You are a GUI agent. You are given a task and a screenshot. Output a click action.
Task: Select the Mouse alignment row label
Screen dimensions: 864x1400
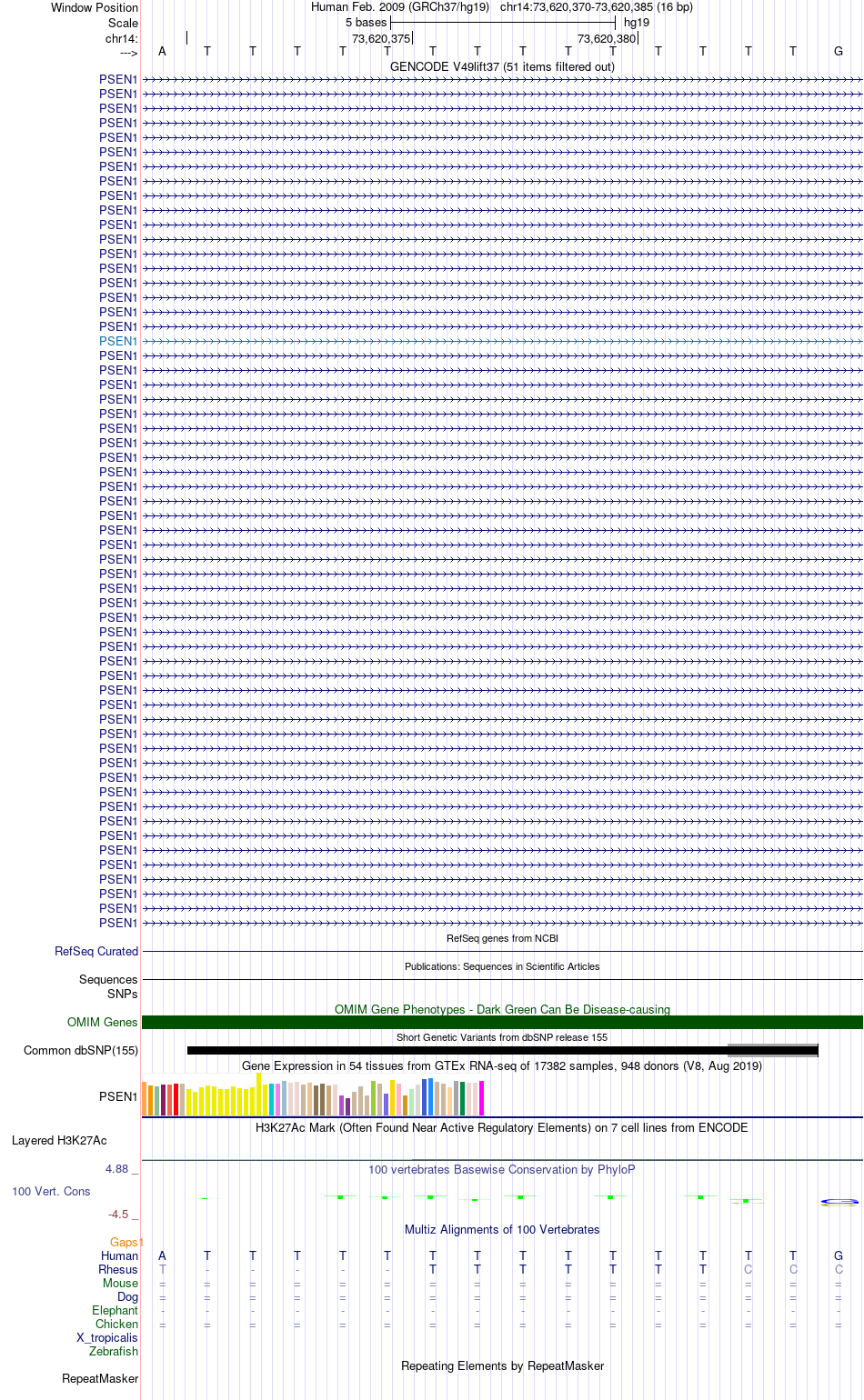pyautogui.click(x=120, y=1283)
